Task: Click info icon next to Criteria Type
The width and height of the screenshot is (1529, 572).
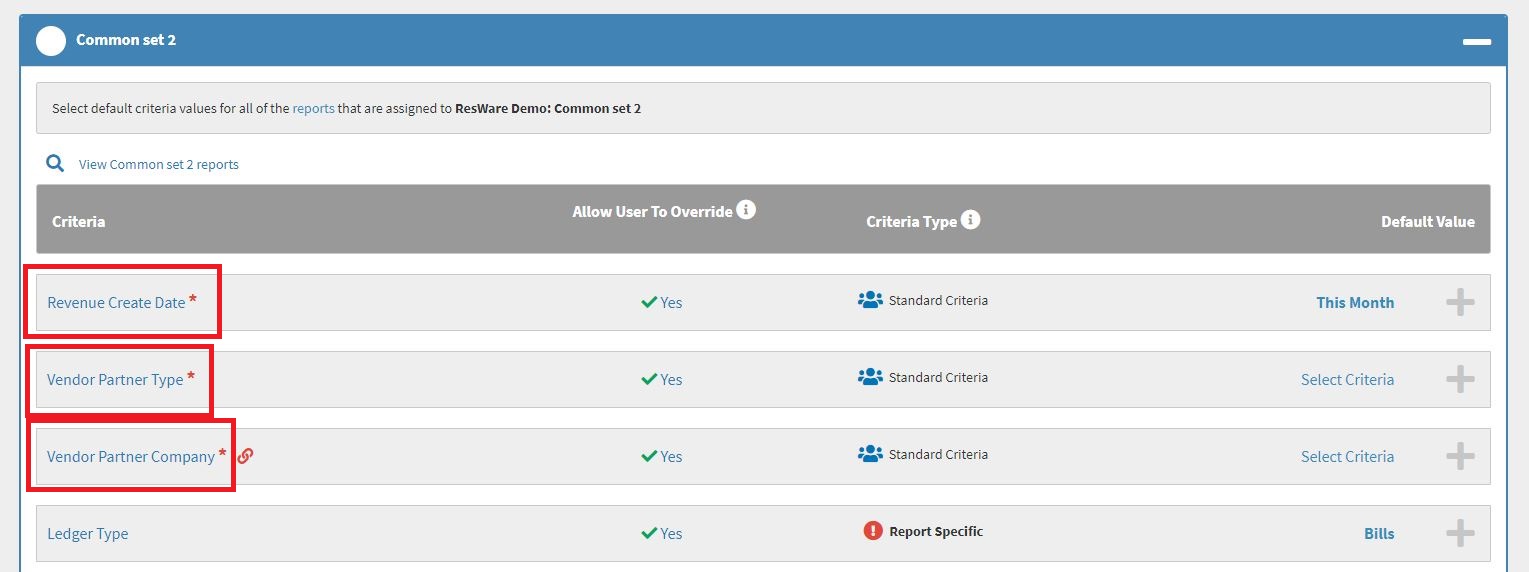Action: [x=970, y=220]
